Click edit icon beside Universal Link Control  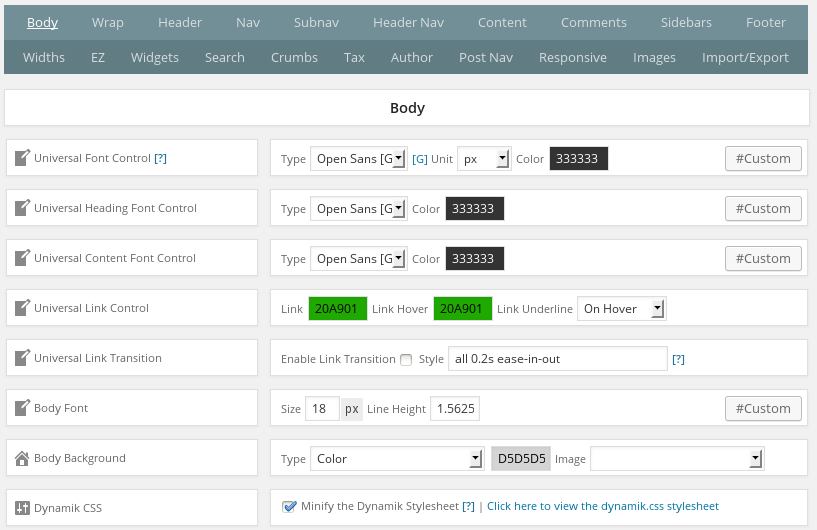point(22,308)
